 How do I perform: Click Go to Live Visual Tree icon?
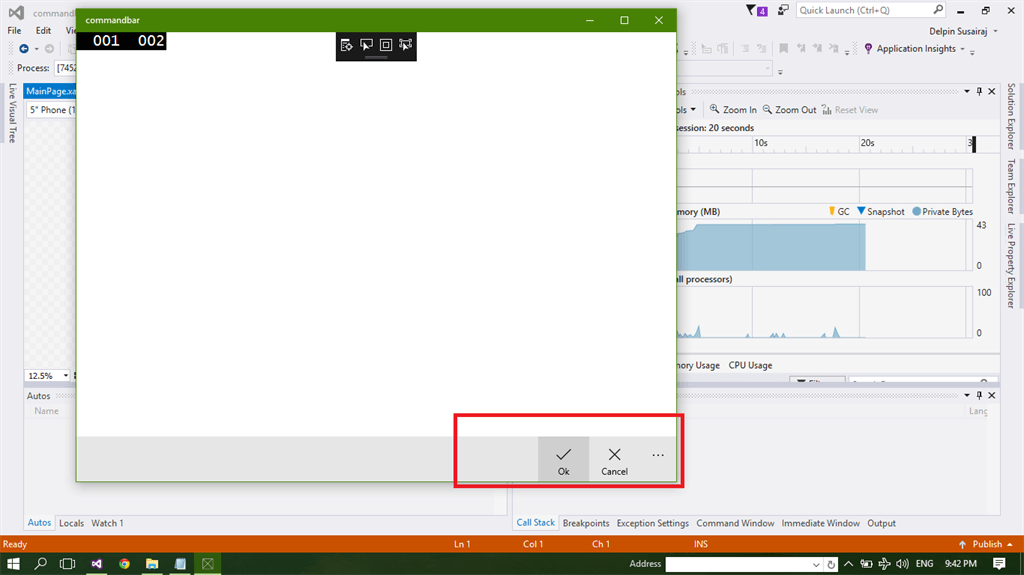click(x=346, y=45)
